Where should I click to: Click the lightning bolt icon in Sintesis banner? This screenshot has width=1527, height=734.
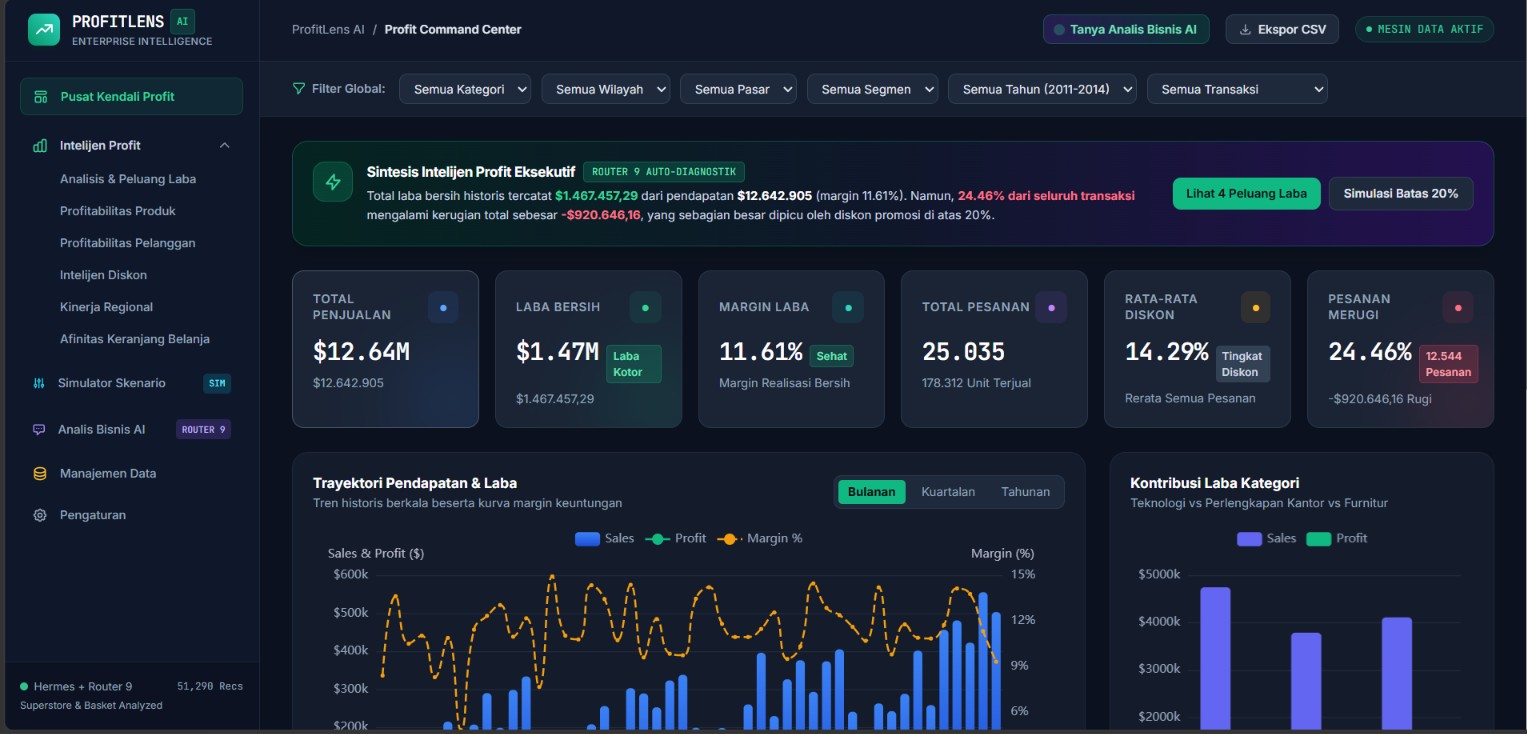[333, 182]
